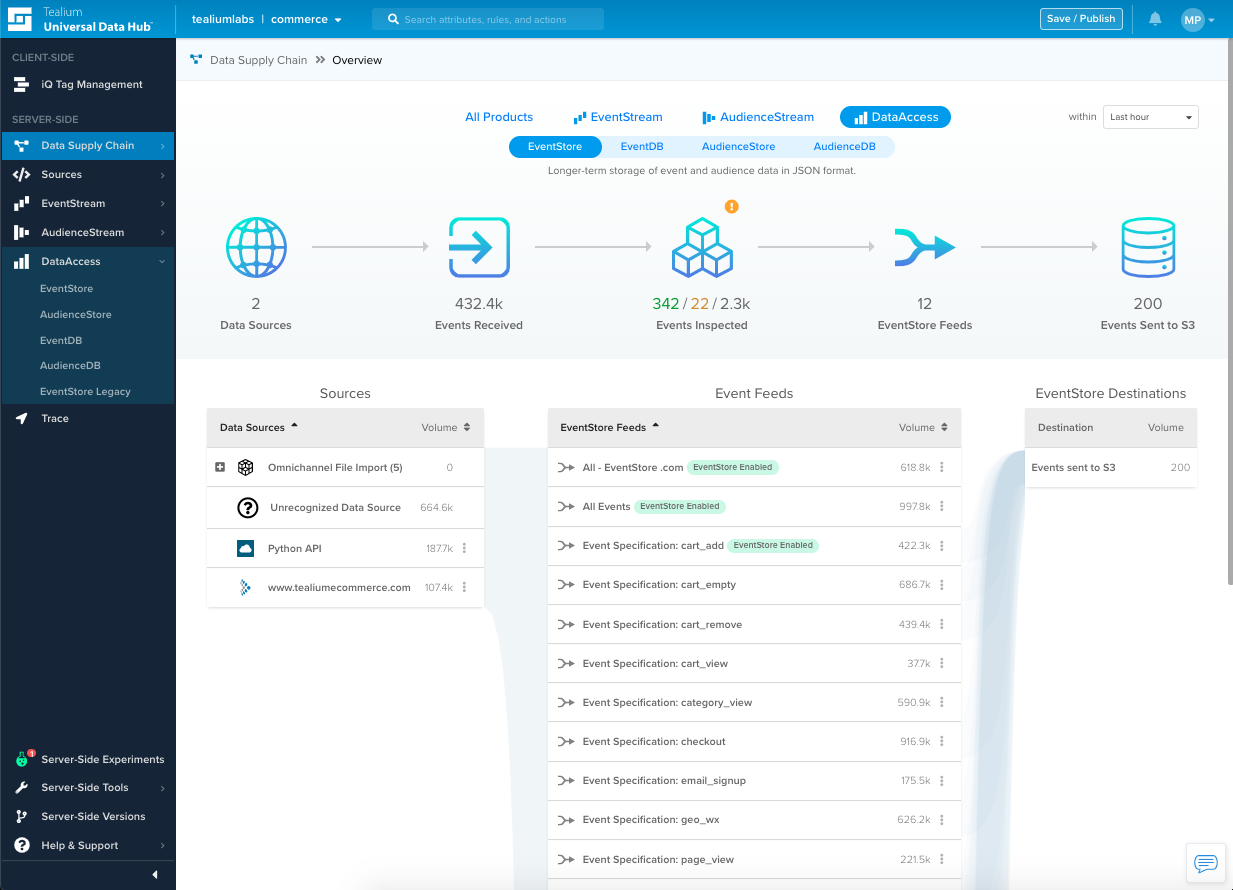
Task: Switch to the AudienceStore pill option
Action: (x=738, y=147)
